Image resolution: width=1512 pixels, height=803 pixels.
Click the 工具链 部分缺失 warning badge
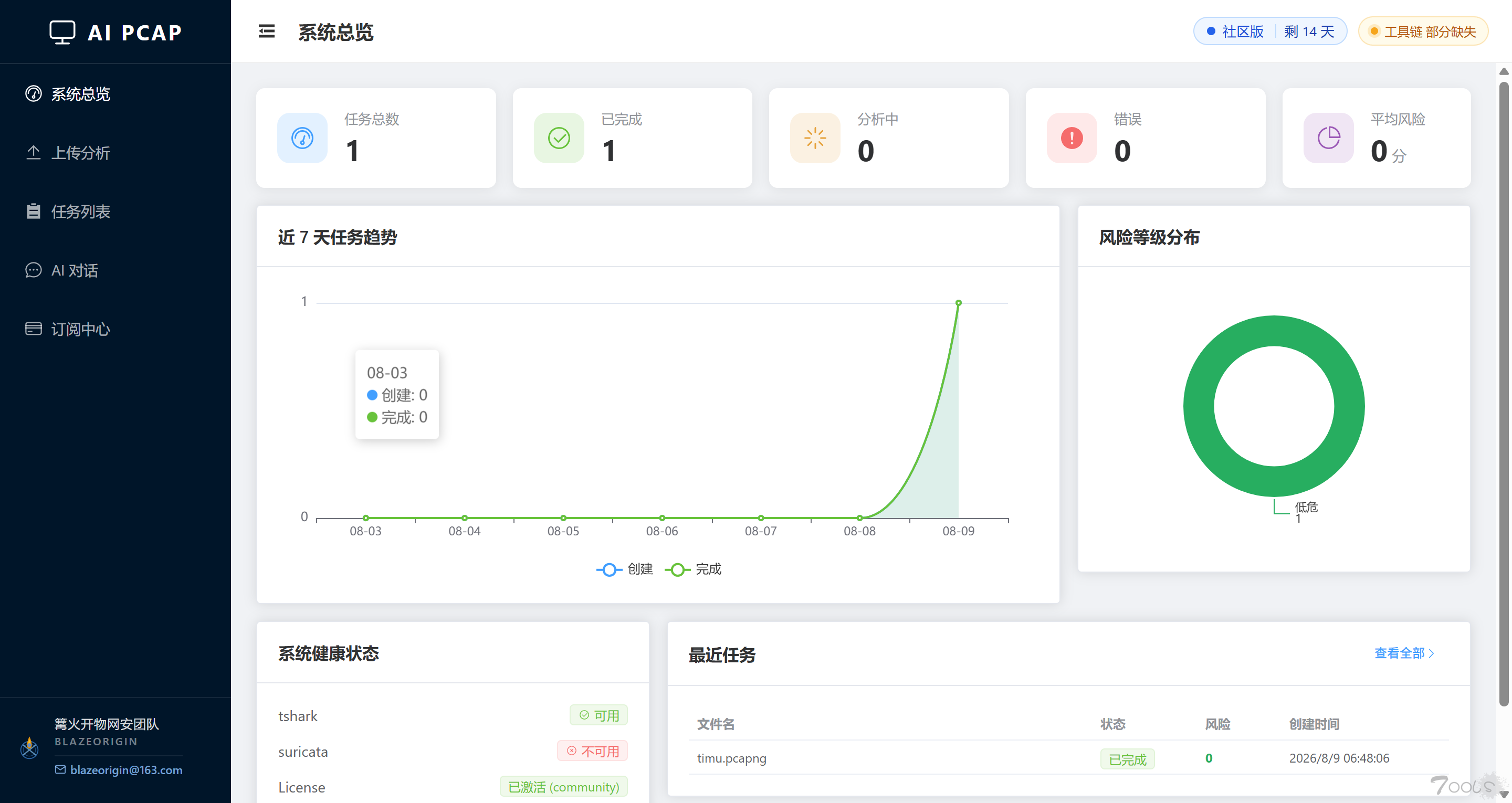1423,31
